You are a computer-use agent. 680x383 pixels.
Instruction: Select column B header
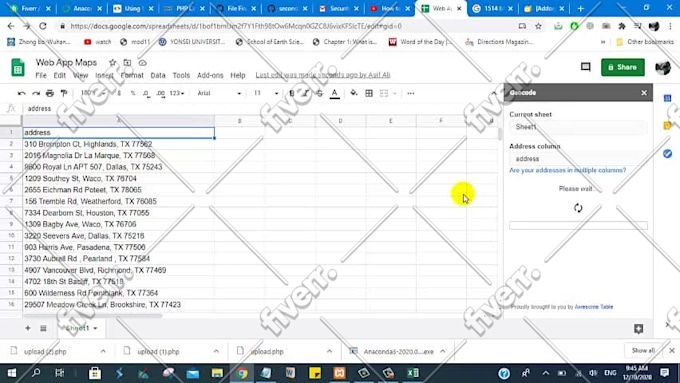point(239,121)
